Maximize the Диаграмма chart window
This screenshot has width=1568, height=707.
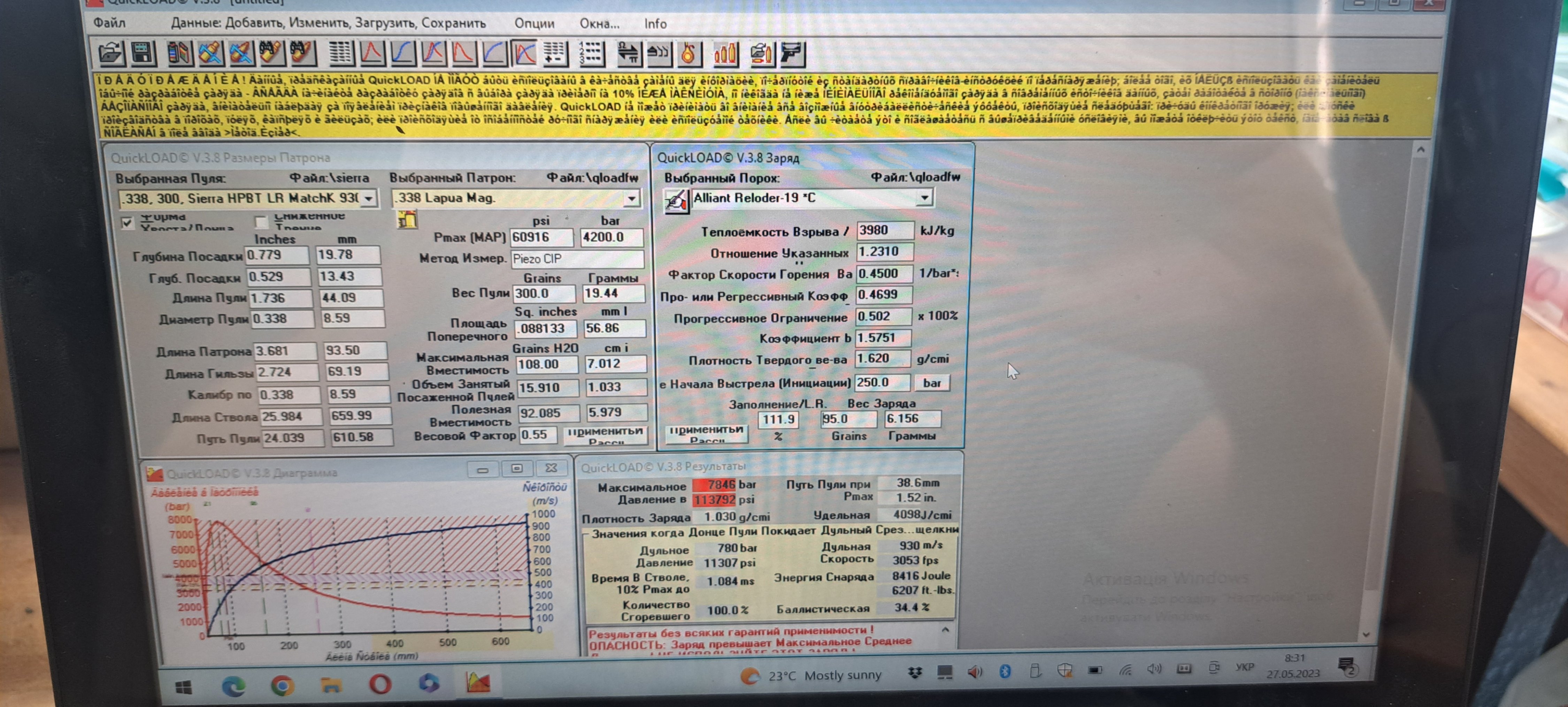click(x=517, y=469)
